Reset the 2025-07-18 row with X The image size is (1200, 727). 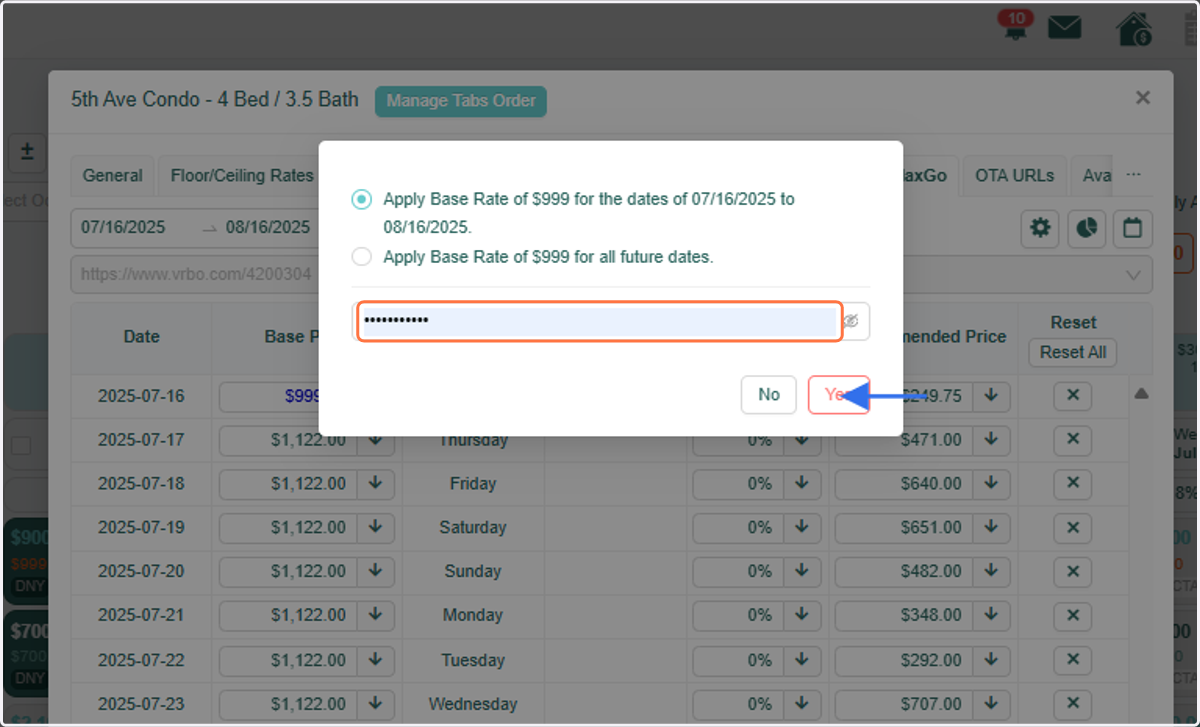(x=1073, y=483)
